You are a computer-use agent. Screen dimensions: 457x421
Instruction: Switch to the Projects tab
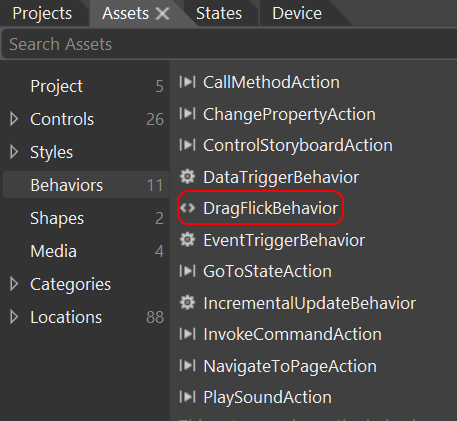(x=42, y=14)
